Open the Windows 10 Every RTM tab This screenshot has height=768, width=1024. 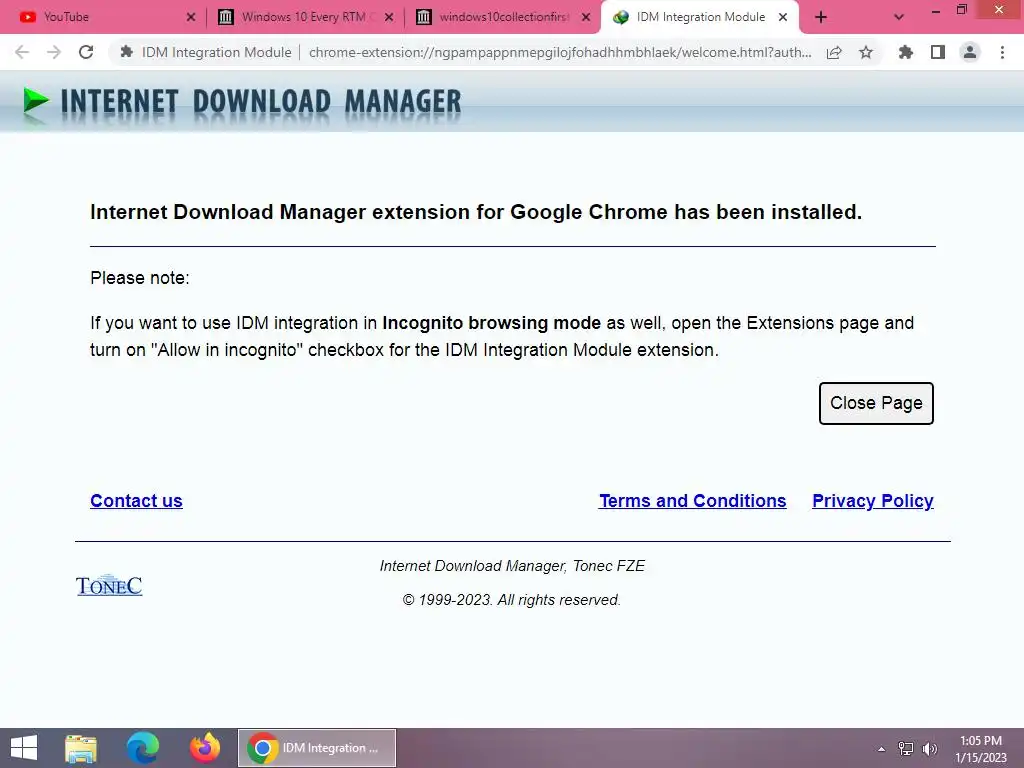pyautogui.click(x=304, y=17)
